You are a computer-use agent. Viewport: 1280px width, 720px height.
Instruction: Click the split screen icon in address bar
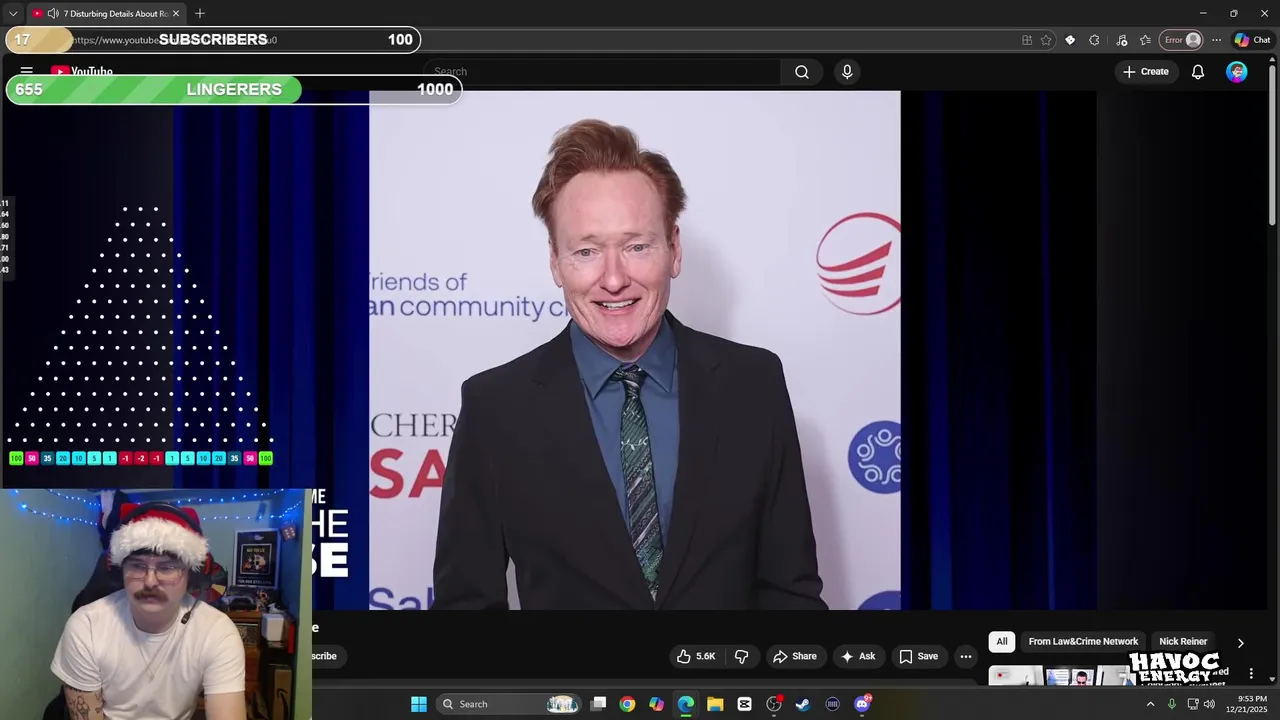click(1027, 40)
